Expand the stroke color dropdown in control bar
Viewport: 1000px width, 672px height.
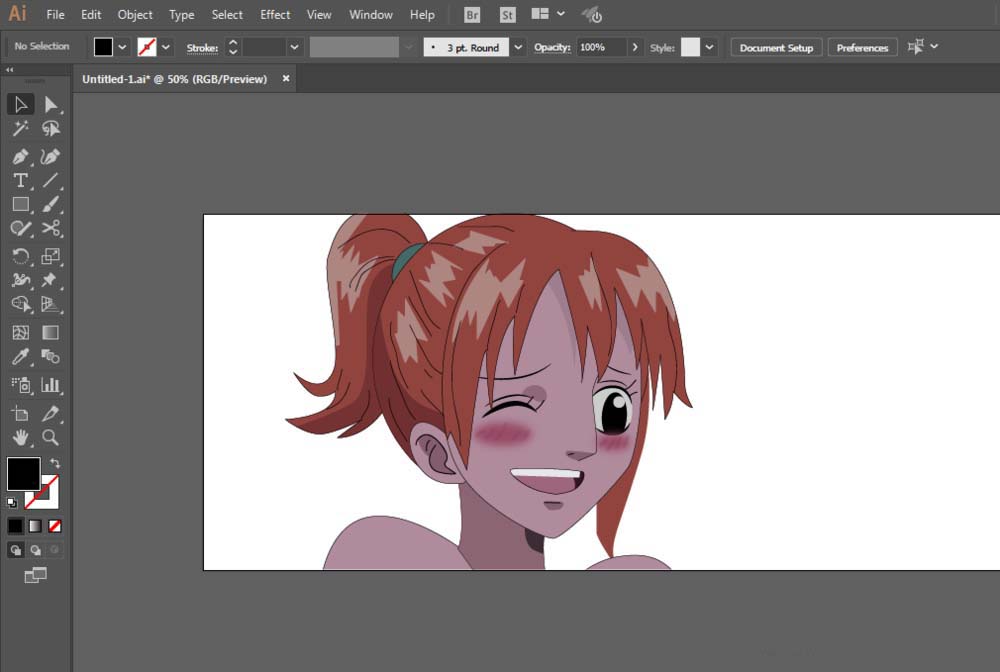tap(166, 47)
